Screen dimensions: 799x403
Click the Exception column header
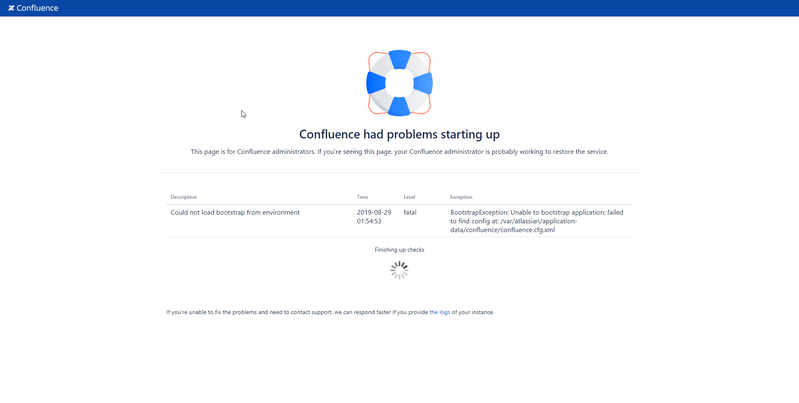461,197
